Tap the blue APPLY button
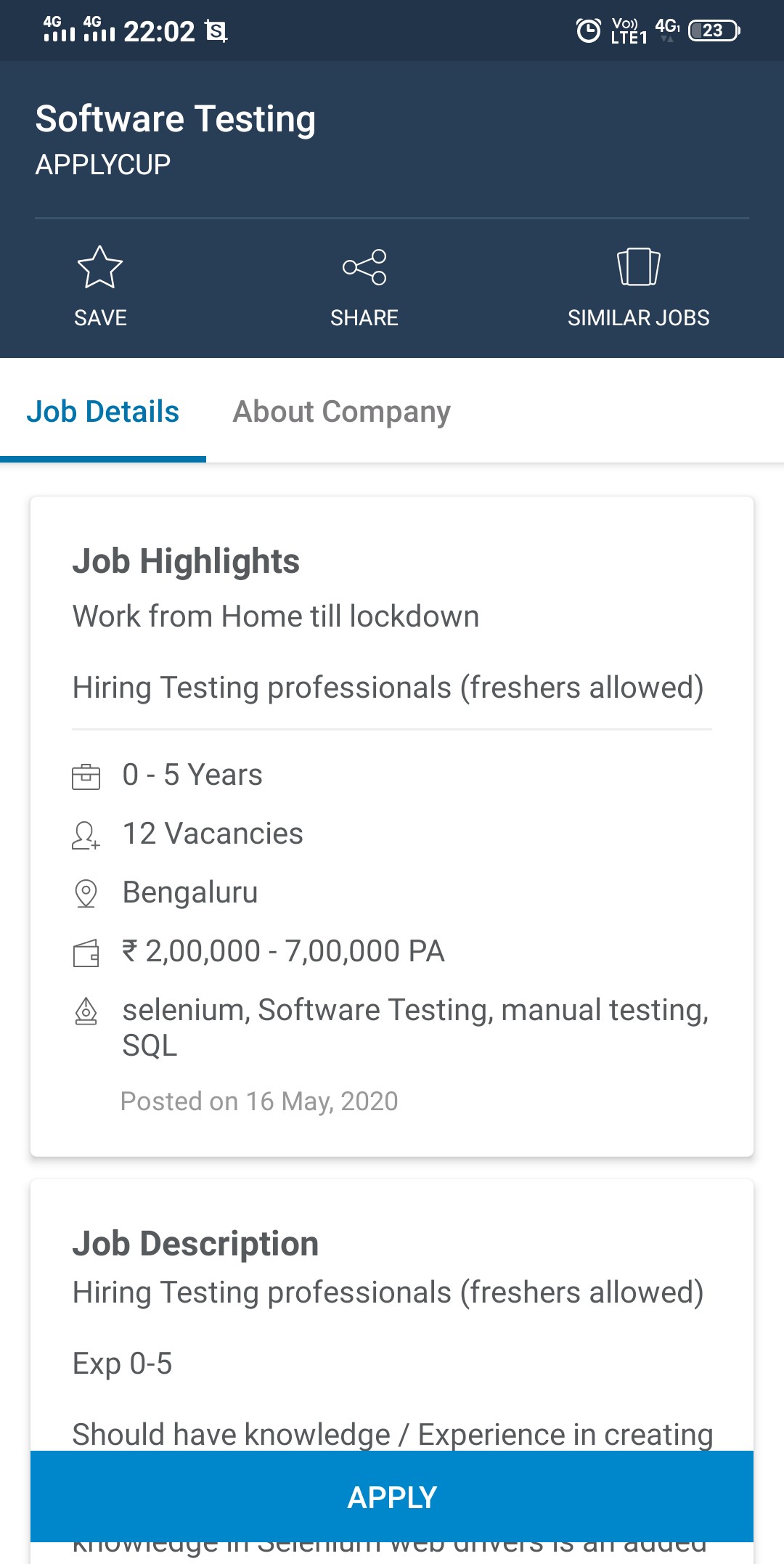 [392, 1496]
